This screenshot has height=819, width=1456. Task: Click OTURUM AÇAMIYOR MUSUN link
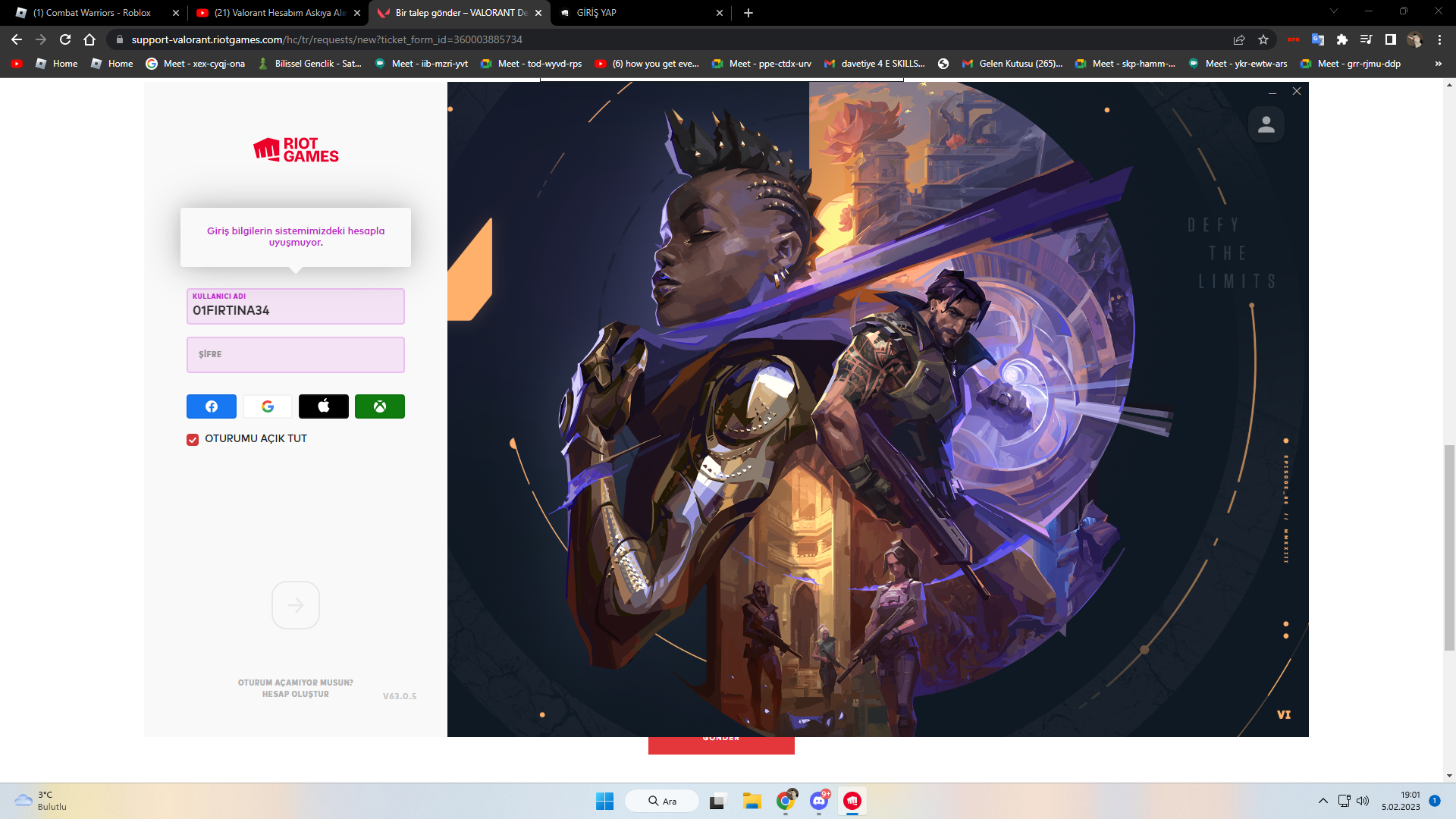pos(295,682)
